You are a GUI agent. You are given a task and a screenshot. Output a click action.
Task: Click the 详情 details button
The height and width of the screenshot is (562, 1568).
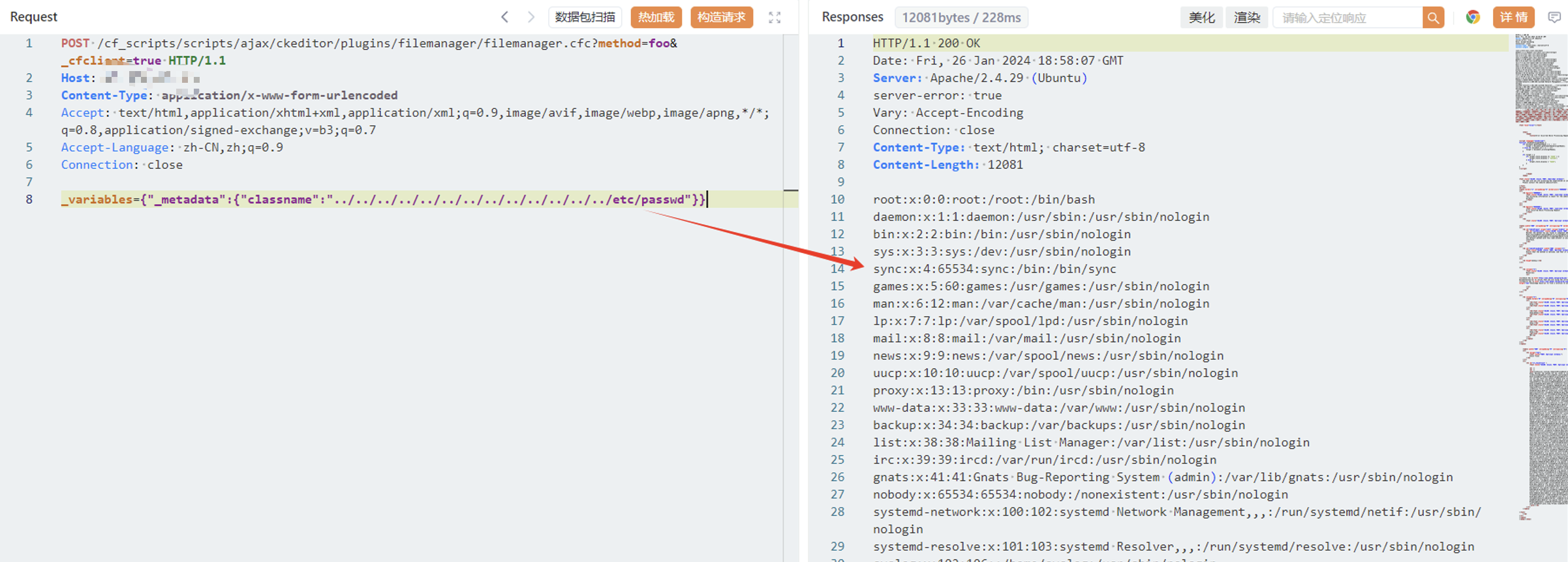coord(1513,18)
